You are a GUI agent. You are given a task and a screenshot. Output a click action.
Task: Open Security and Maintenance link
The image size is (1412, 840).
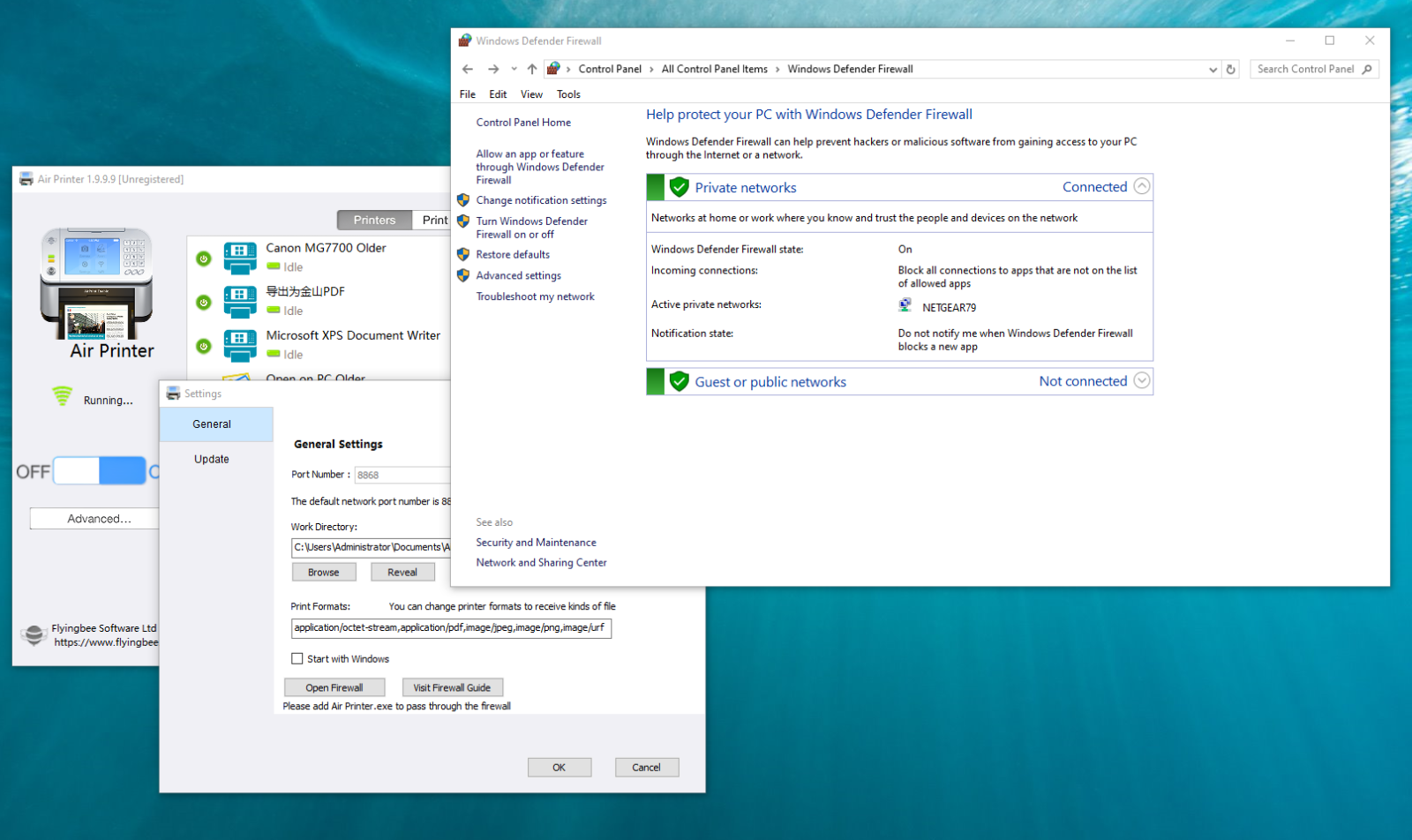tap(536, 543)
